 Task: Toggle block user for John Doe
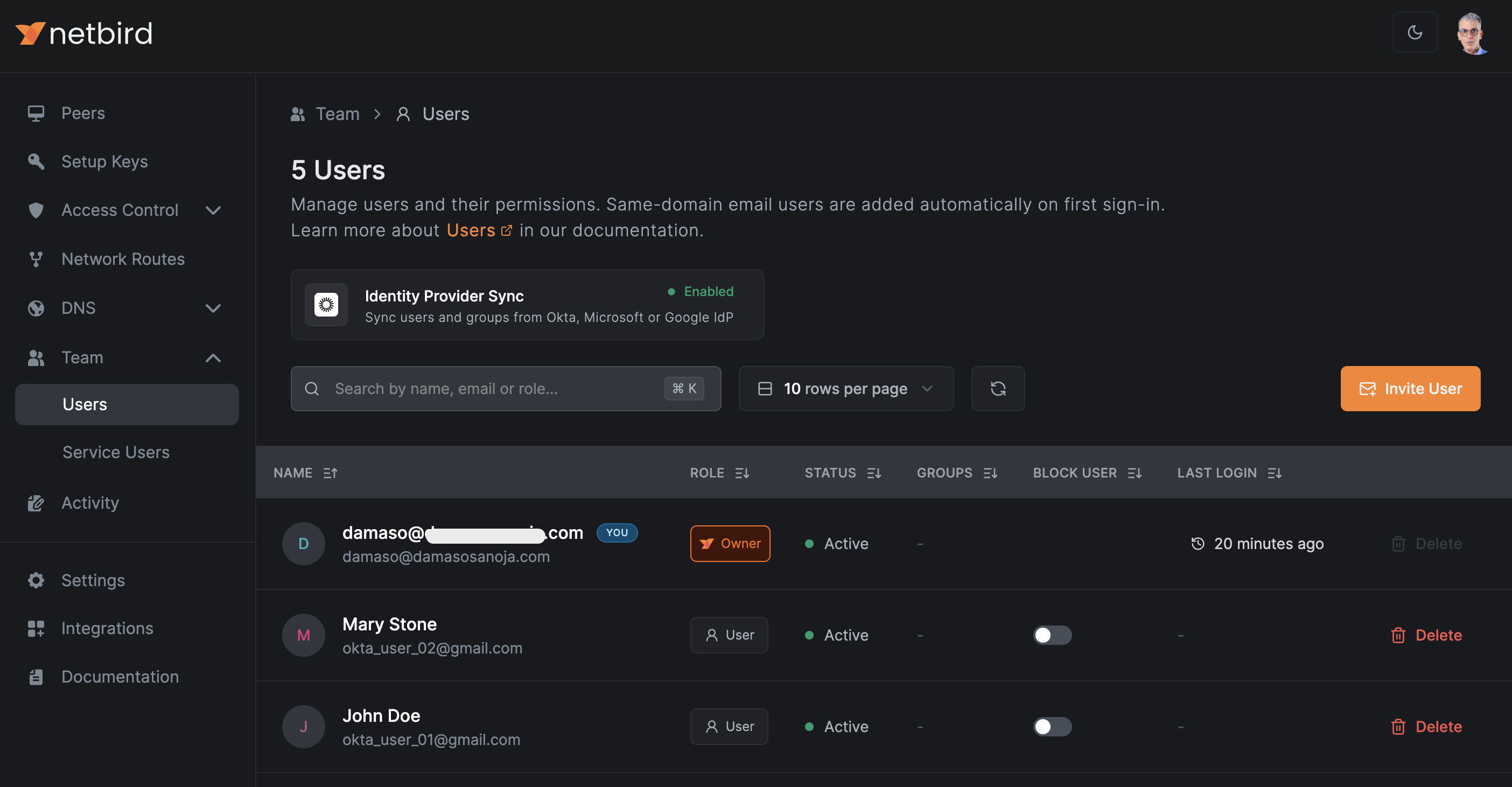click(1051, 727)
